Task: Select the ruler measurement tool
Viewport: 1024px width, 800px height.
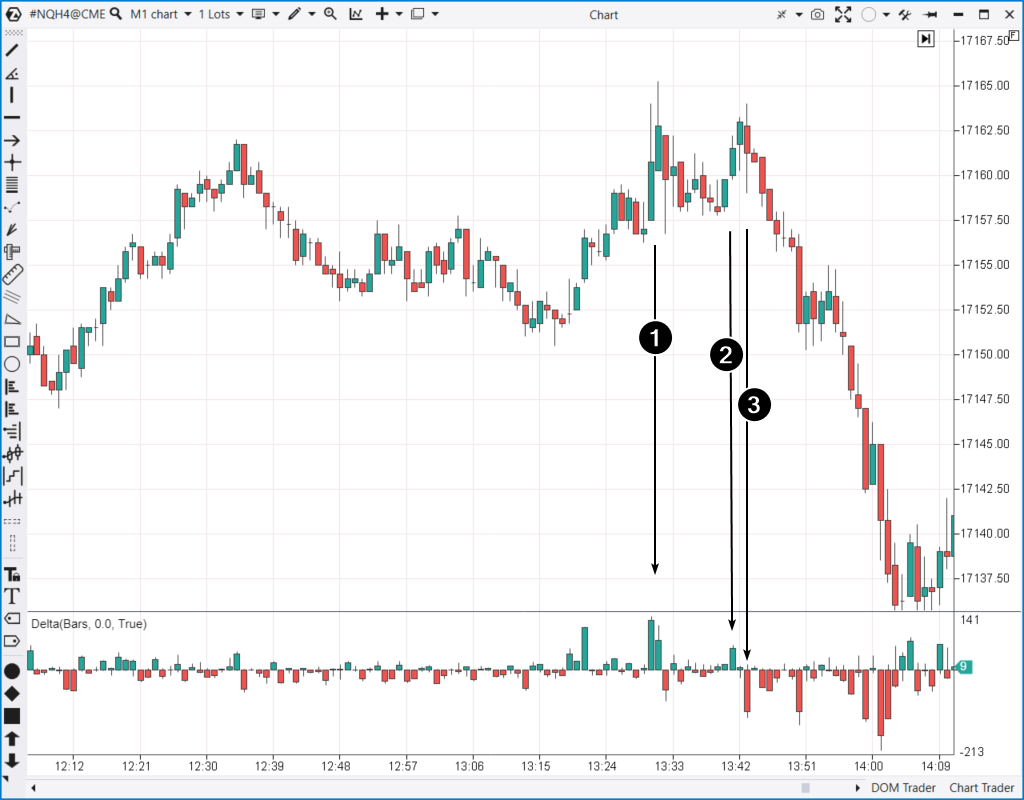Action: [x=12, y=274]
